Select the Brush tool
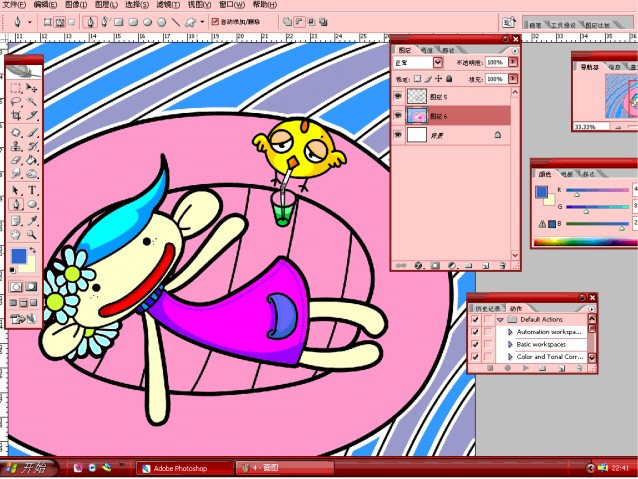 (x=31, y=133)
